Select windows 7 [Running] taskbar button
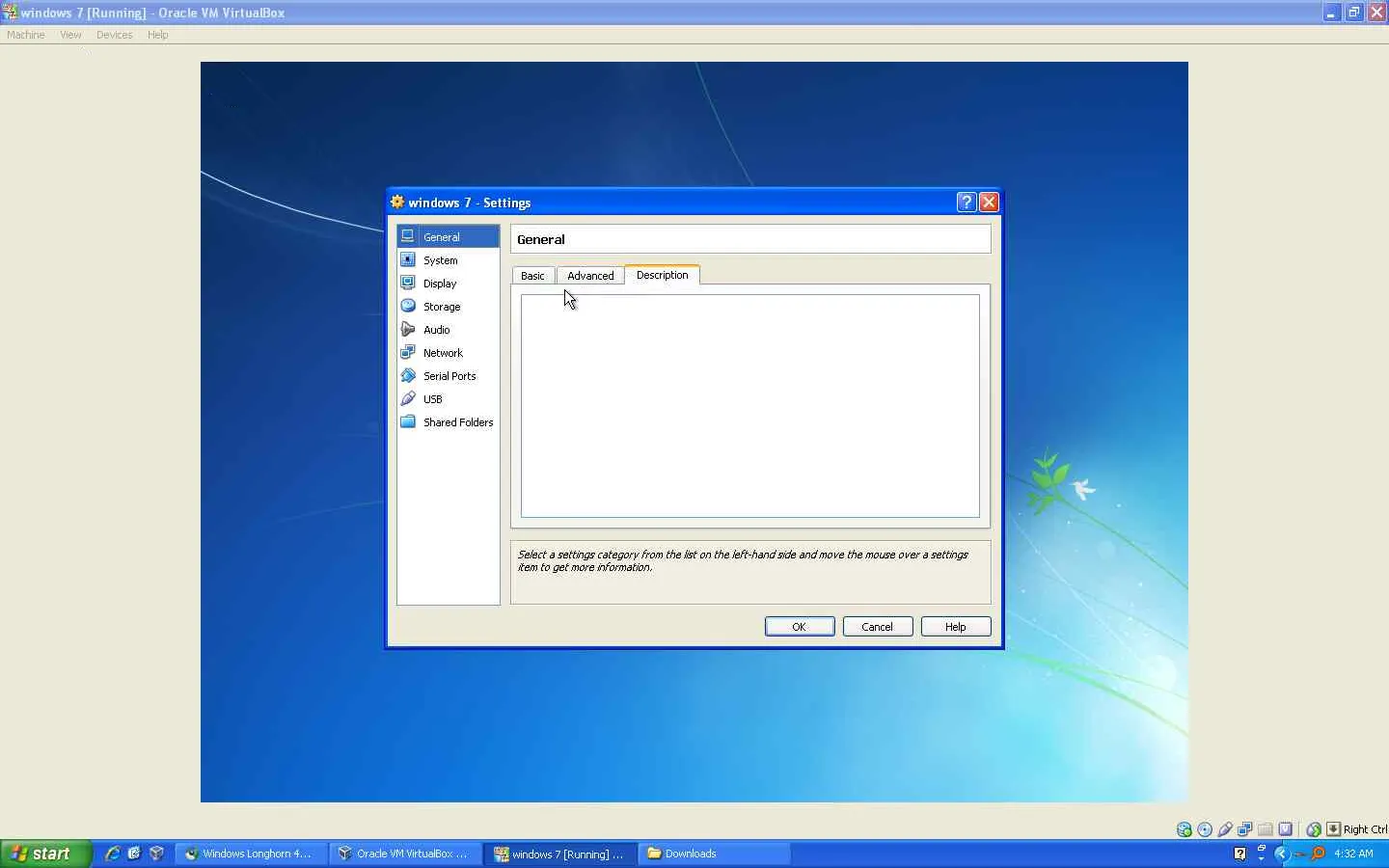Viewport: 1389px width, 868px height. 560,854
